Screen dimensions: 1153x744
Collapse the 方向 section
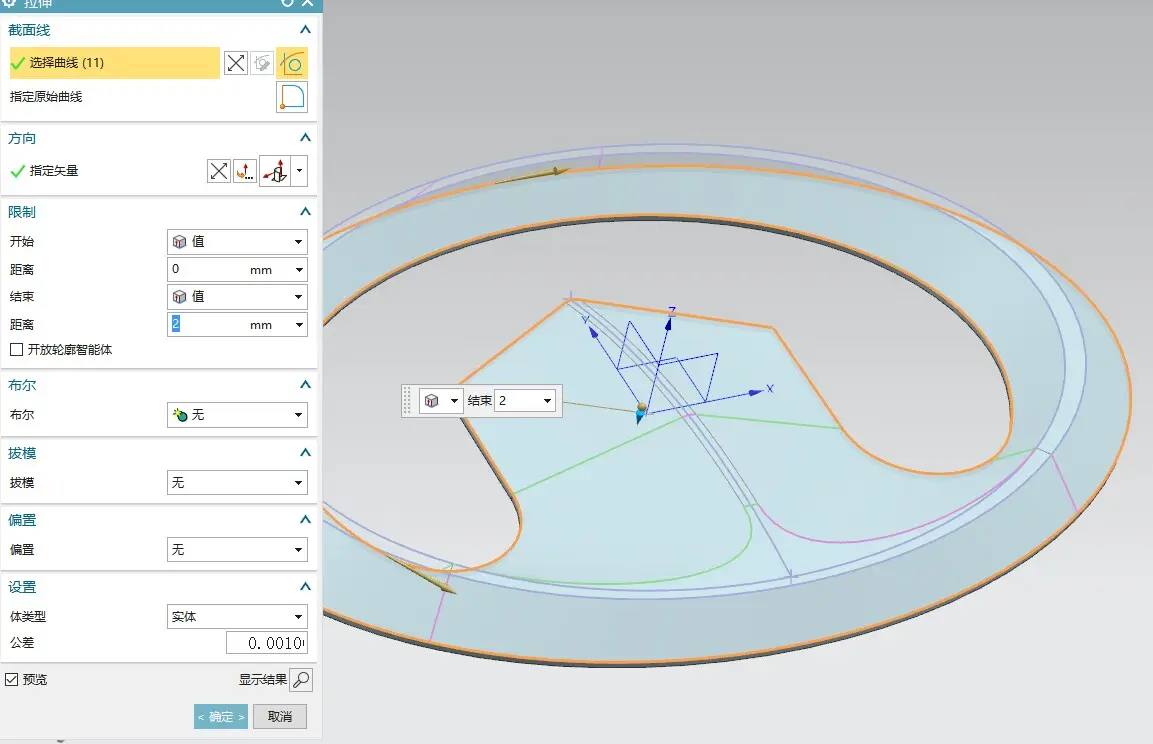[305, 138]
